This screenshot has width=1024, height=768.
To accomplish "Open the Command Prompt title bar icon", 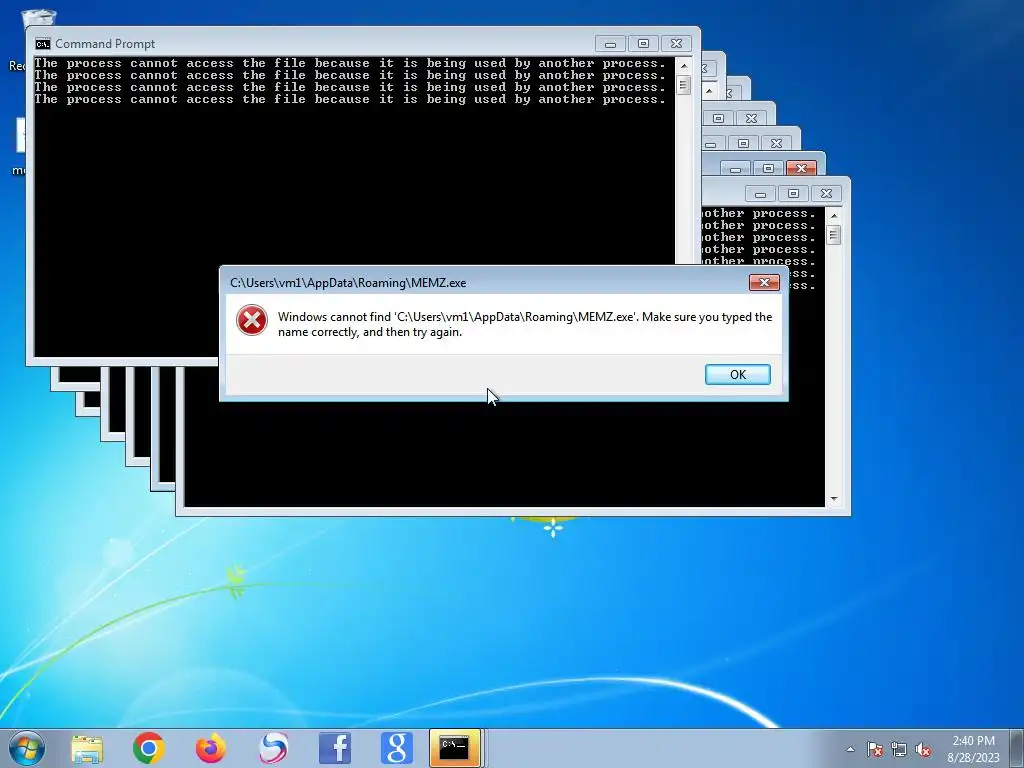I will click(x=43, y=44).
